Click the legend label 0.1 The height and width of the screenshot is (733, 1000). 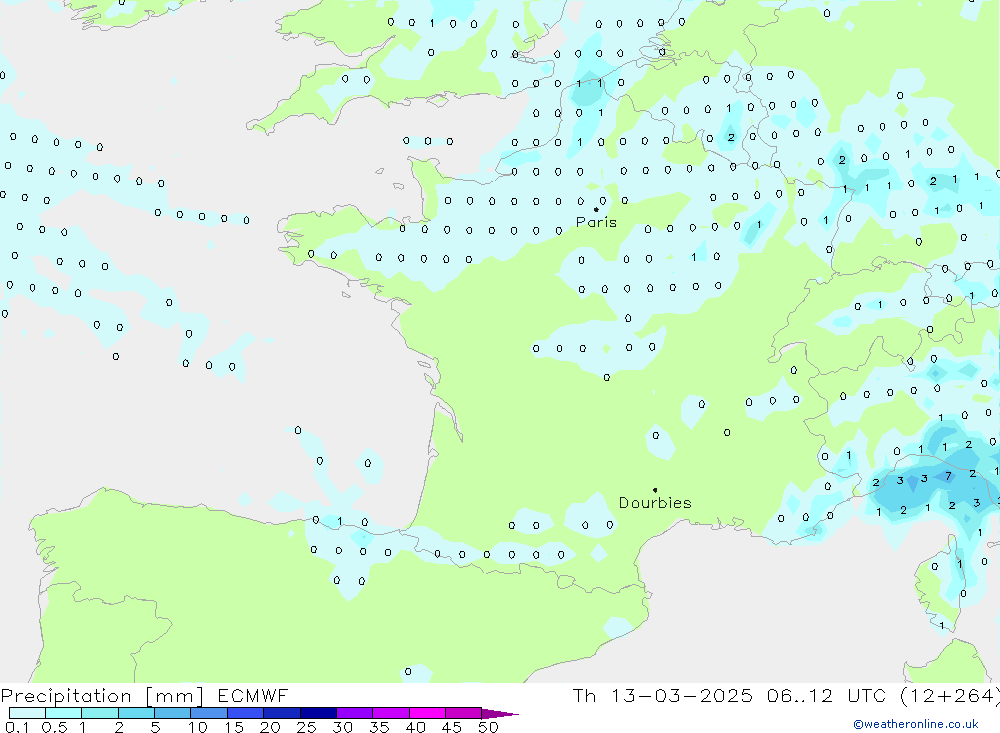point(17,727)
